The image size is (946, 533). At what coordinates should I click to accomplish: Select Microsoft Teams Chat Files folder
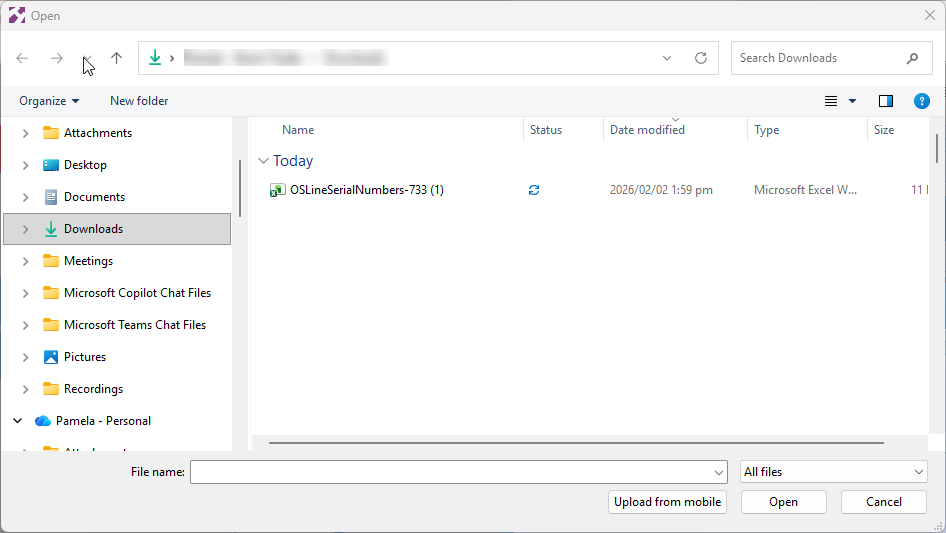[x=135, y=325]
